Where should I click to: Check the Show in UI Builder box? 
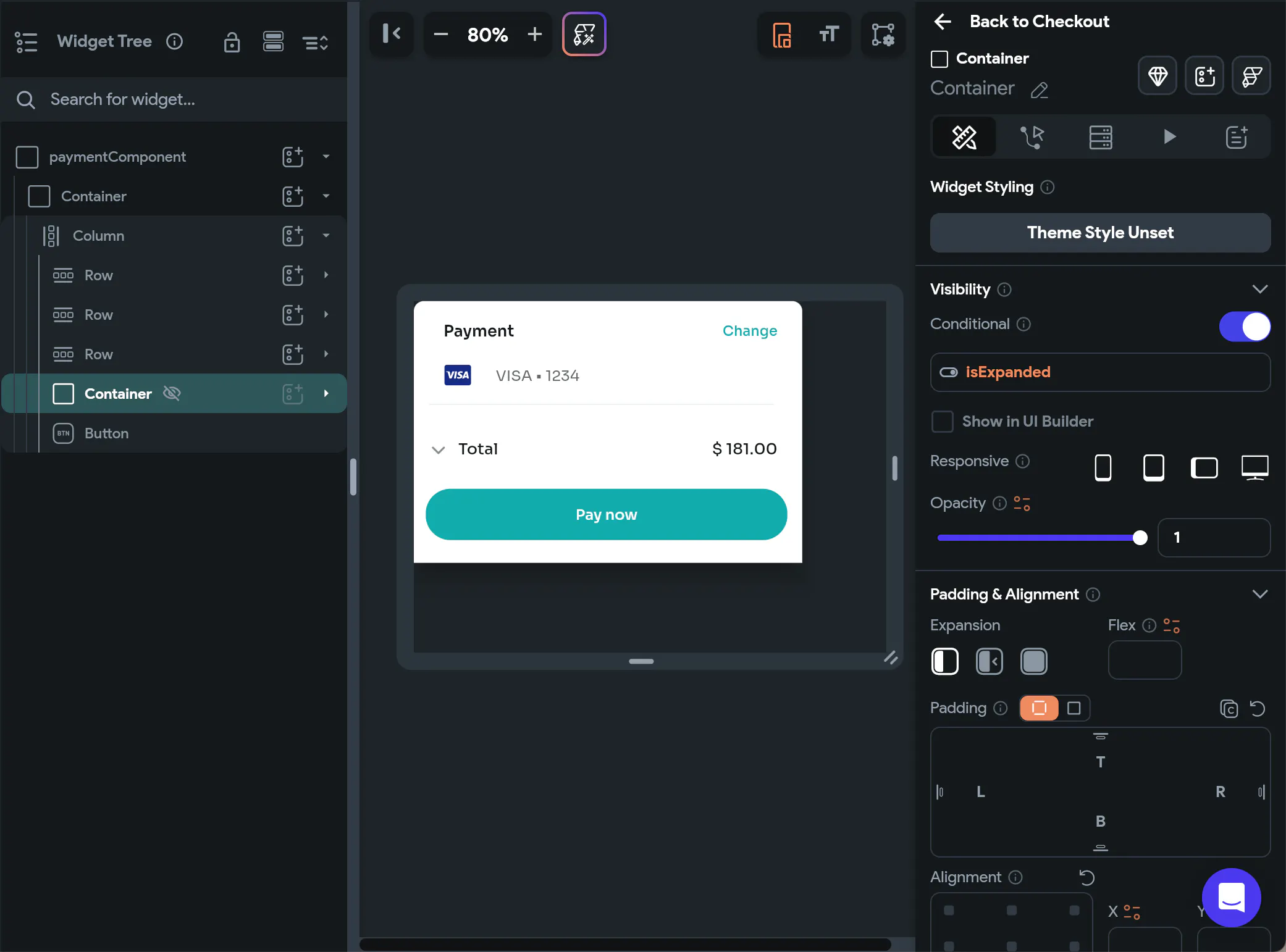coord(943,422)
